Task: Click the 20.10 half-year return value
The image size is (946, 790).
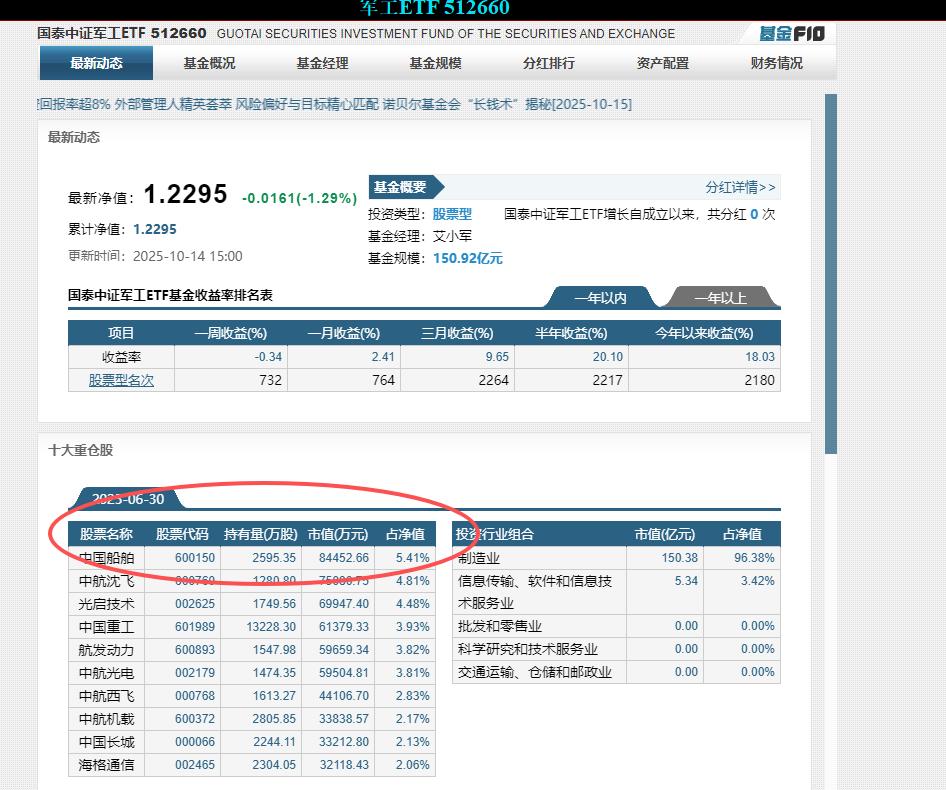Action: click(x=608, y=357)
